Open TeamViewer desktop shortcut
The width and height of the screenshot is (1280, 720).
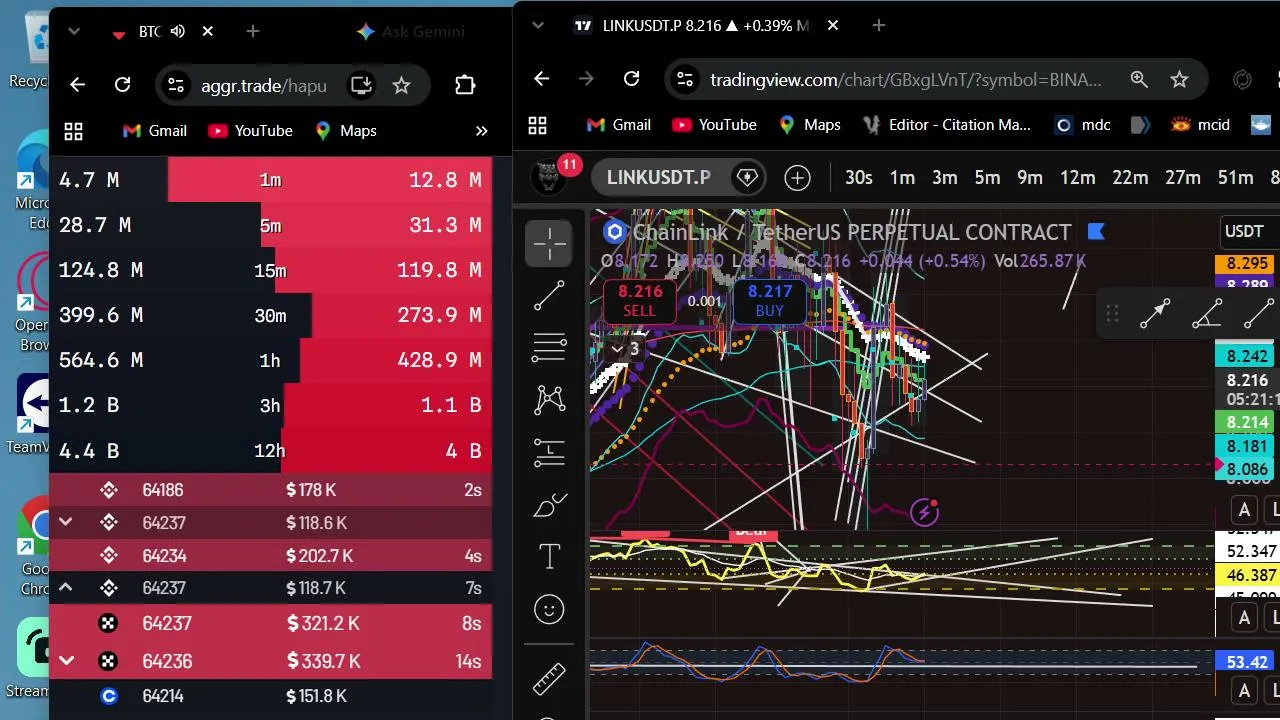click(x=30, y=415)
